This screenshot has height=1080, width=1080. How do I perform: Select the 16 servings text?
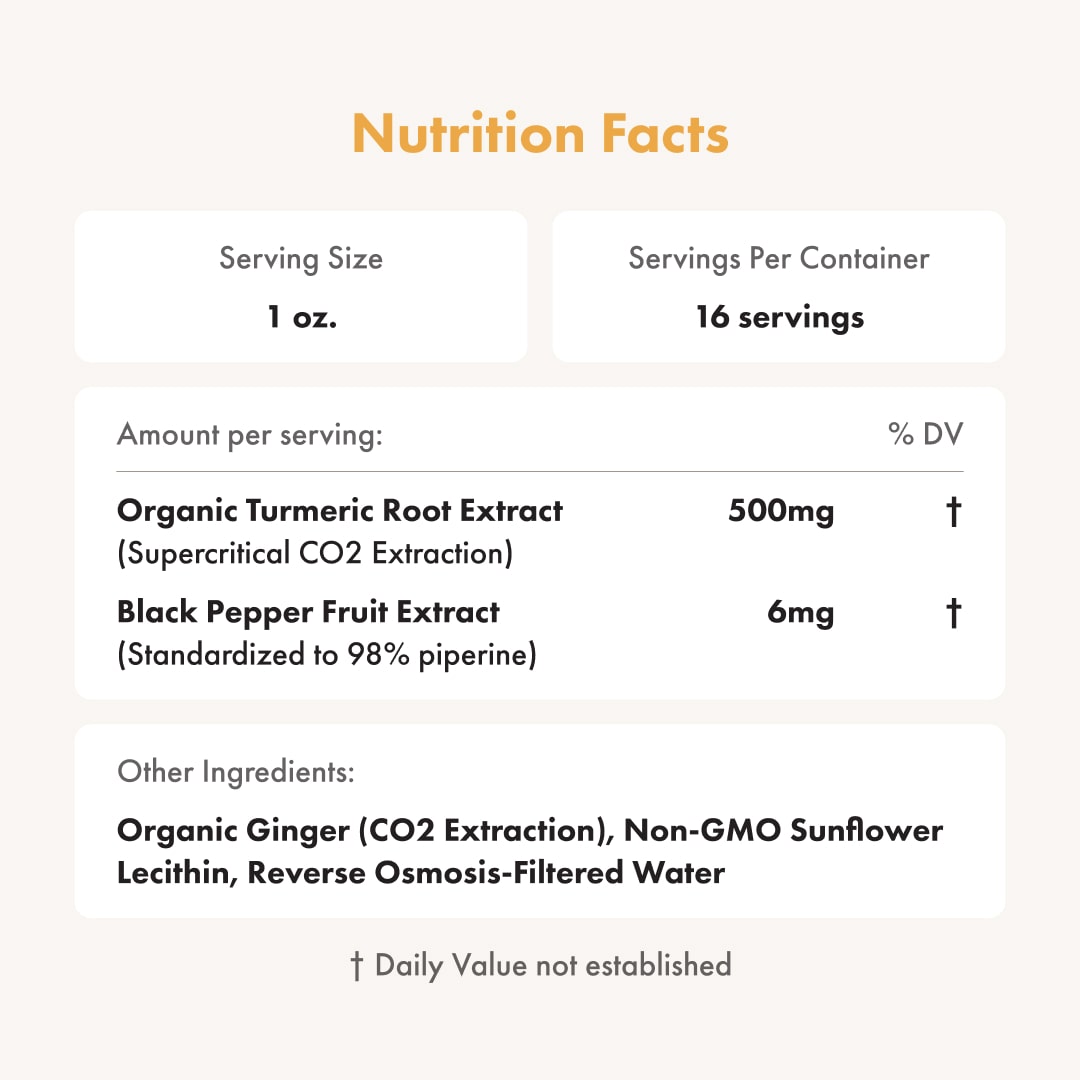780,318
